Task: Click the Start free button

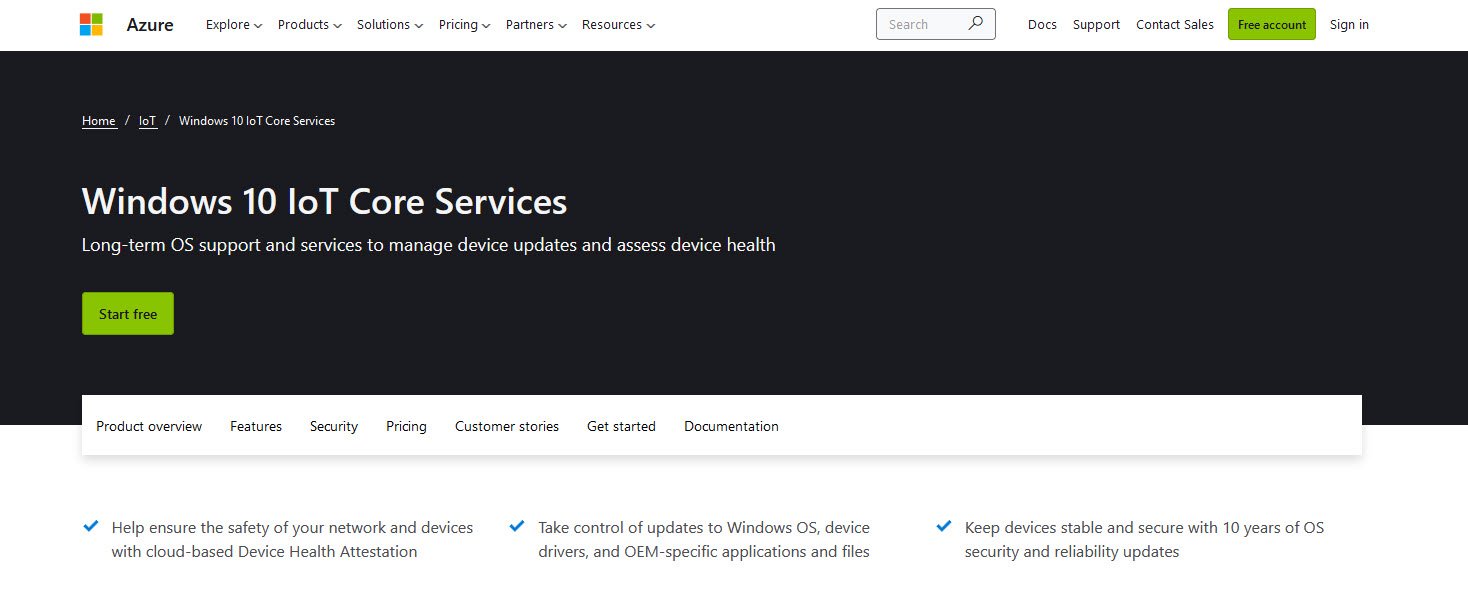Action: [128, 314]
